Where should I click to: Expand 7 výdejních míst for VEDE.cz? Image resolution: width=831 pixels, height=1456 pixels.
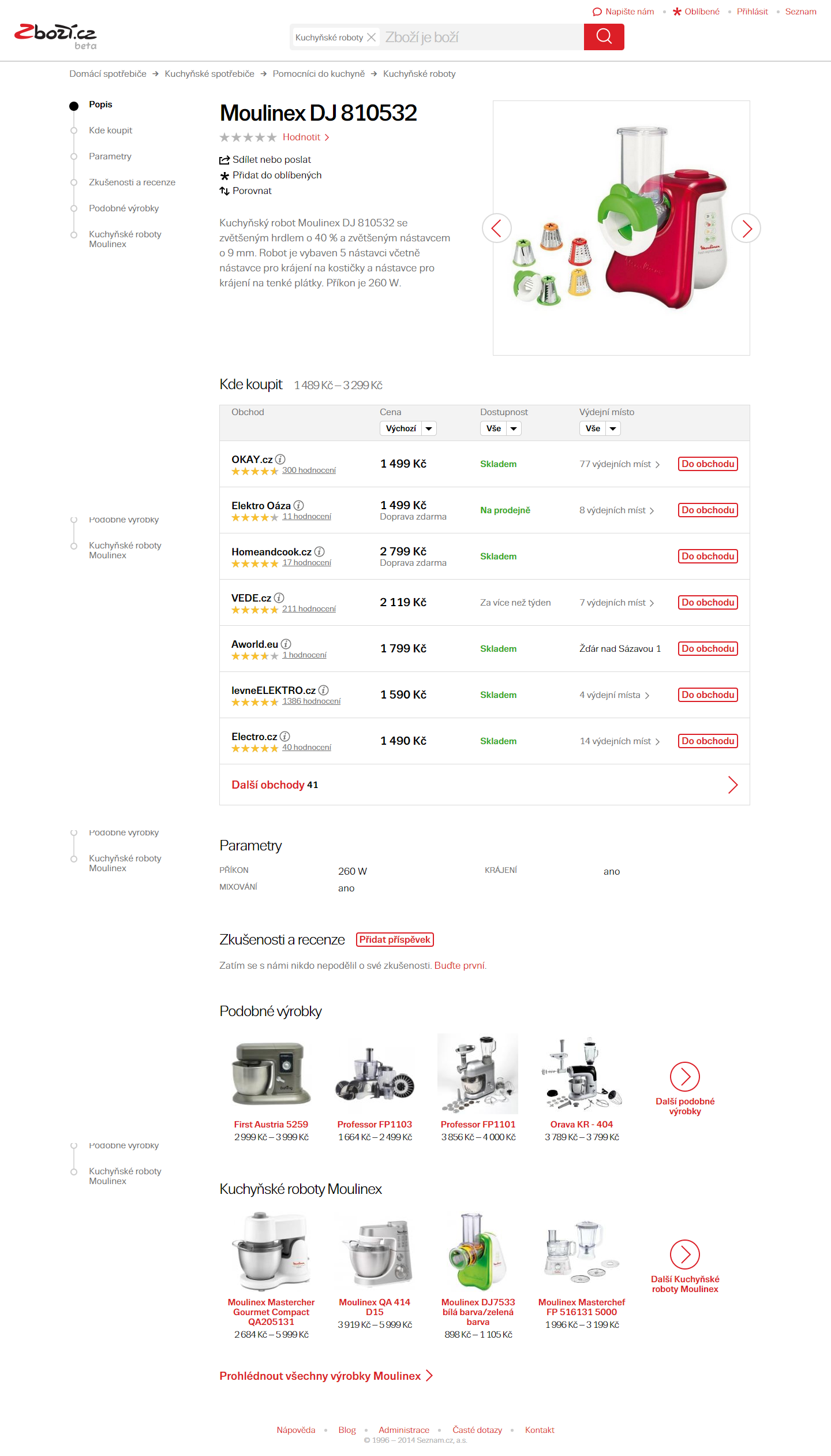(616, 603)
